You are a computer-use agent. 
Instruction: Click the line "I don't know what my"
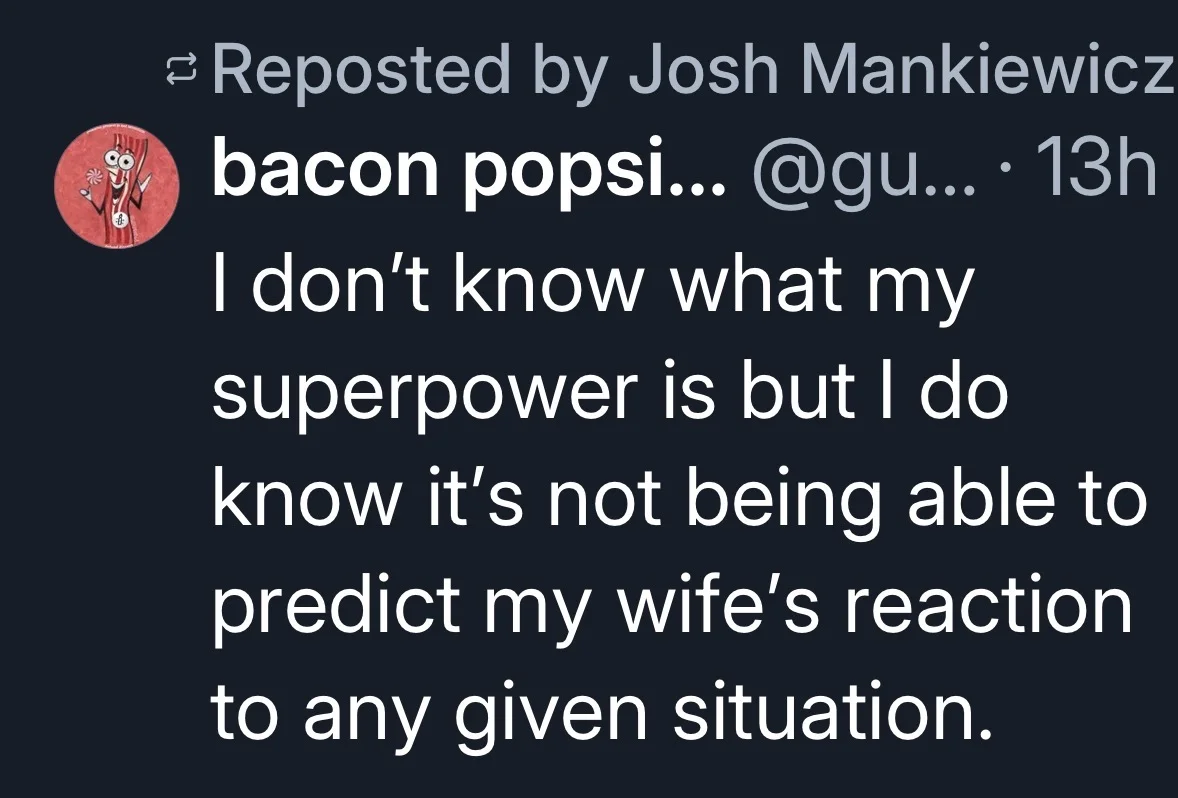tap(594, 286)
